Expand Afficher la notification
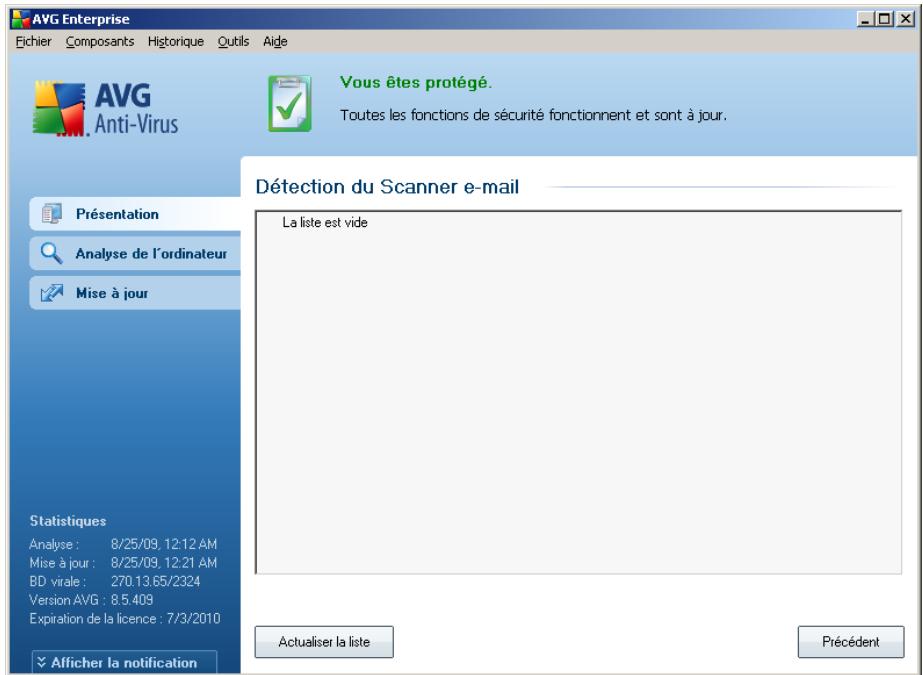Screen dimensions: 923x675 (124, 662)
